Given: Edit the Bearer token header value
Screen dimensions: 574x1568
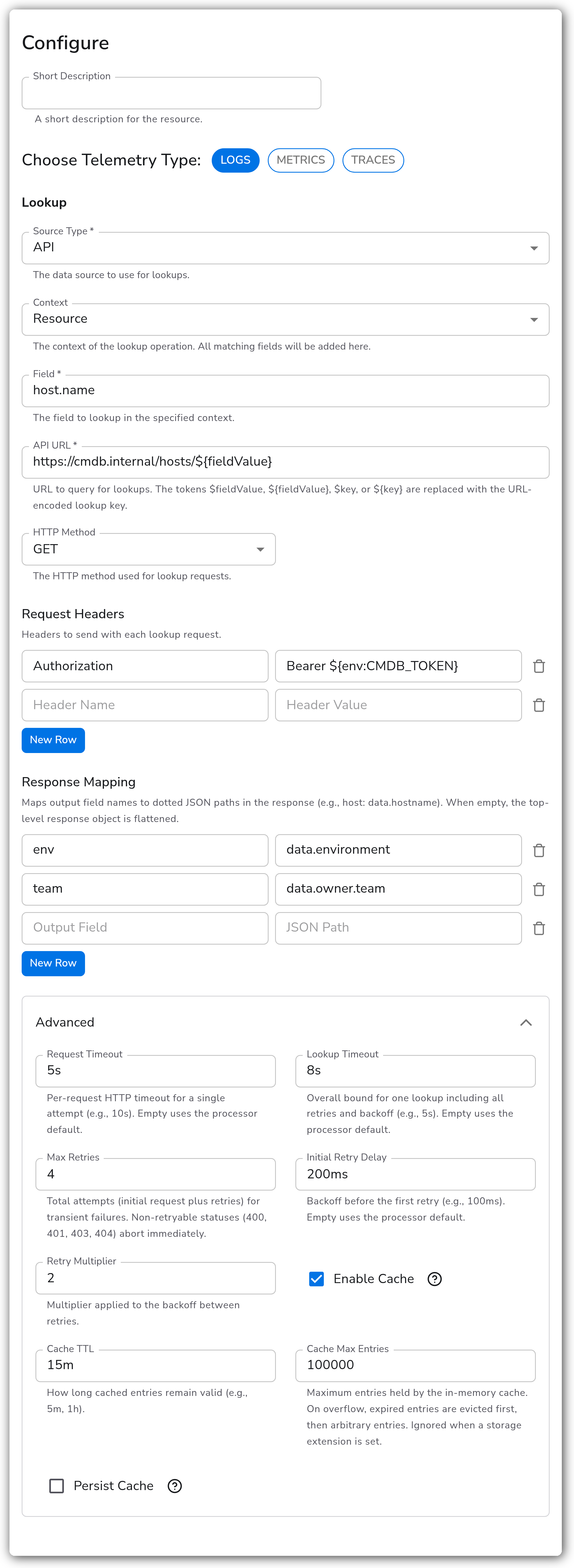Looking at the screenshot, I should point(398,666).
